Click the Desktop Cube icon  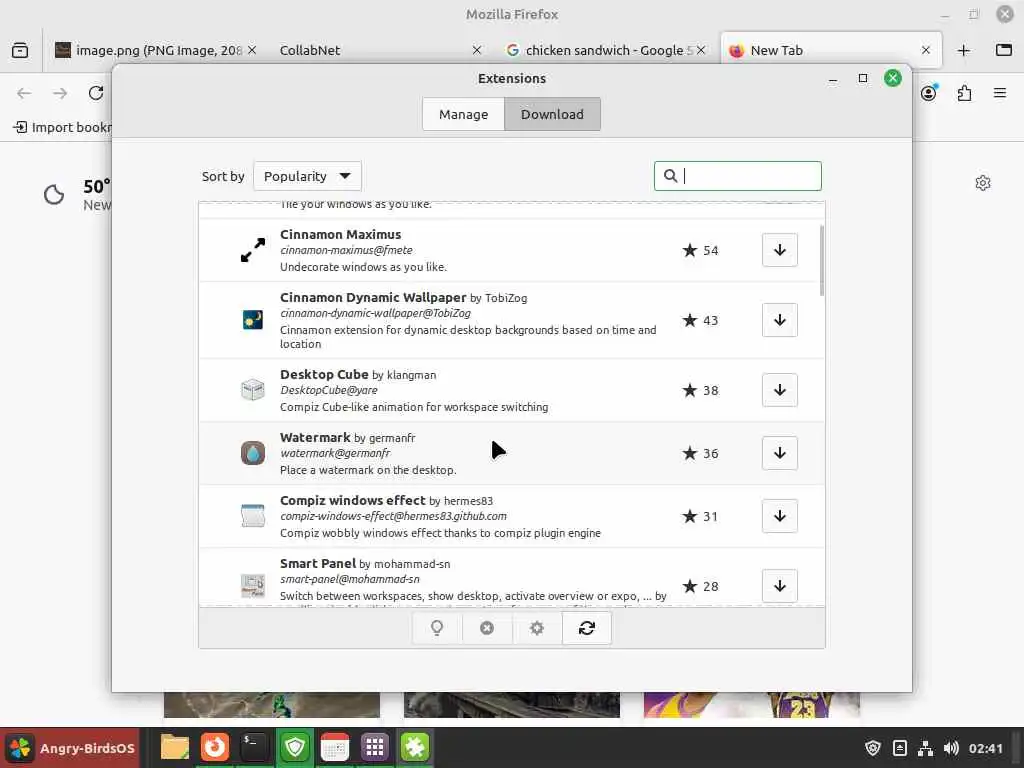[253, 390]
